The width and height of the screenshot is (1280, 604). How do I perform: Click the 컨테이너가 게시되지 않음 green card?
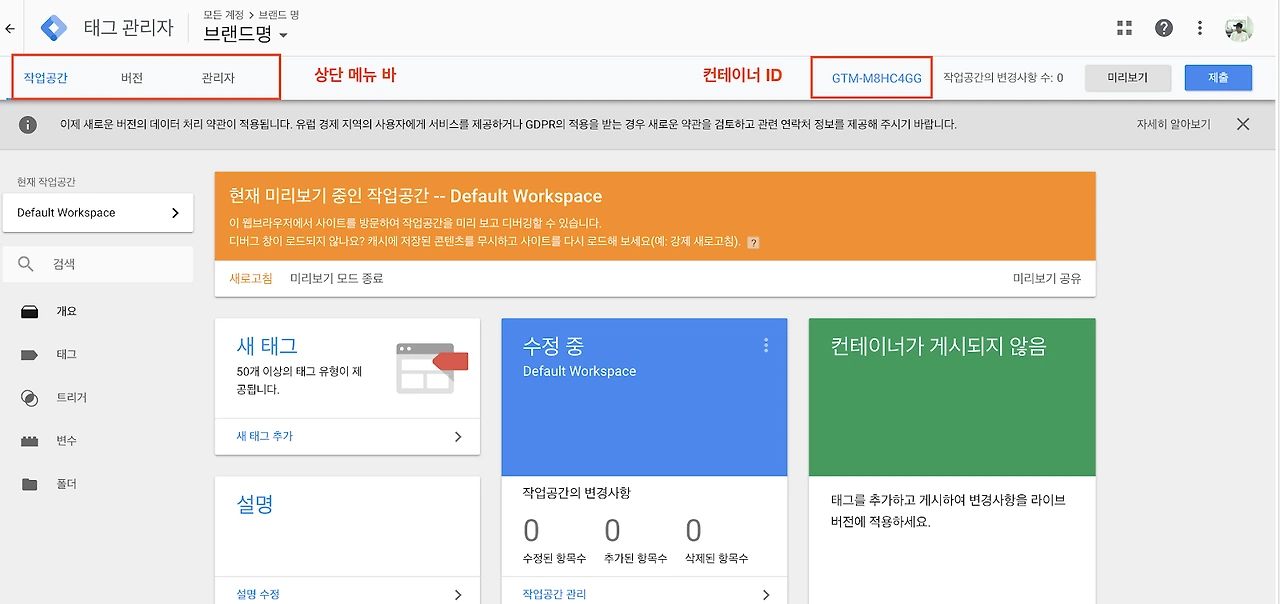[952, 397]
